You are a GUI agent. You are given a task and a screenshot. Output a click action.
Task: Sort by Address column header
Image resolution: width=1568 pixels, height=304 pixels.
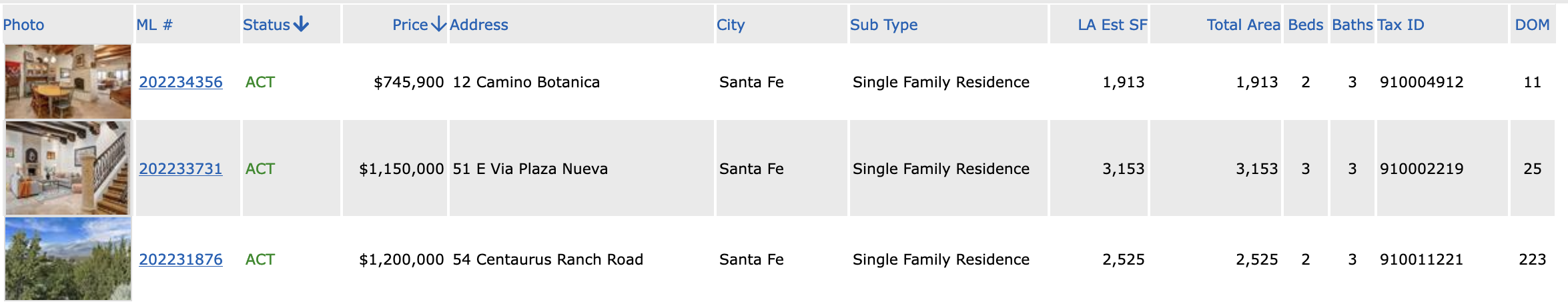[x=479, y=25]
